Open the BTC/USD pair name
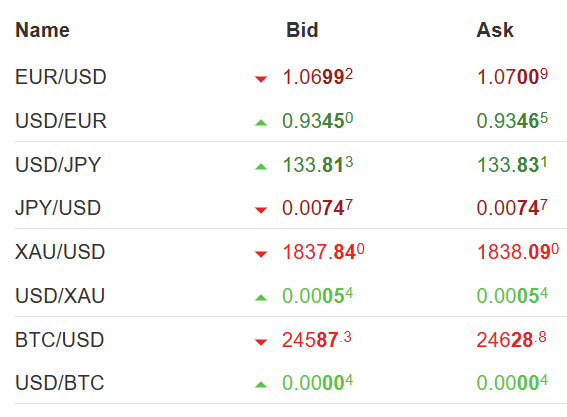The image size is (567, 417). 60,340
